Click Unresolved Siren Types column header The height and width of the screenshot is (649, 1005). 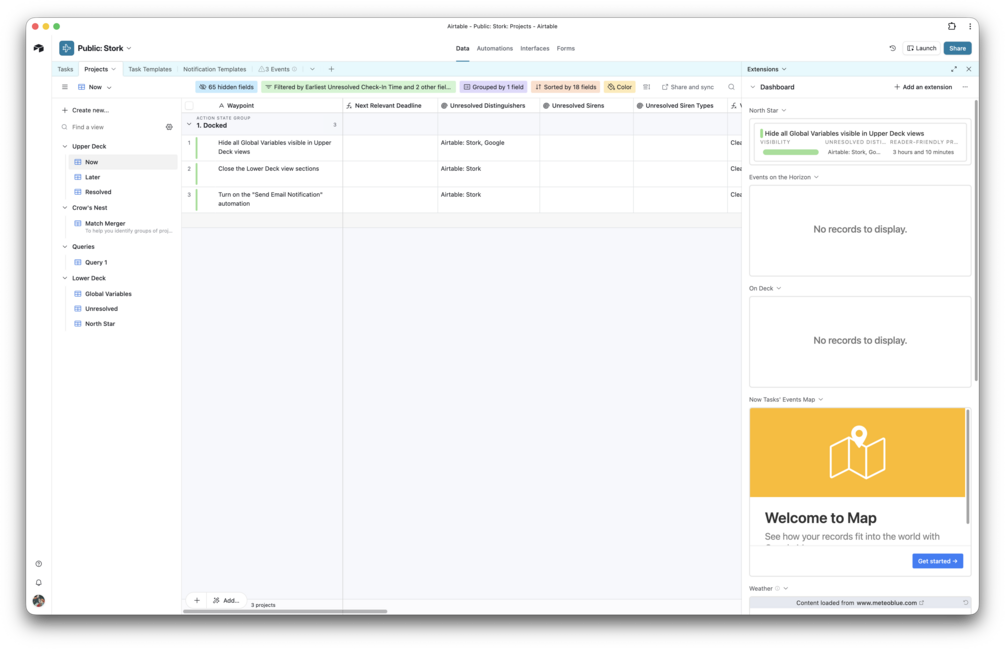tap(681, 106)
